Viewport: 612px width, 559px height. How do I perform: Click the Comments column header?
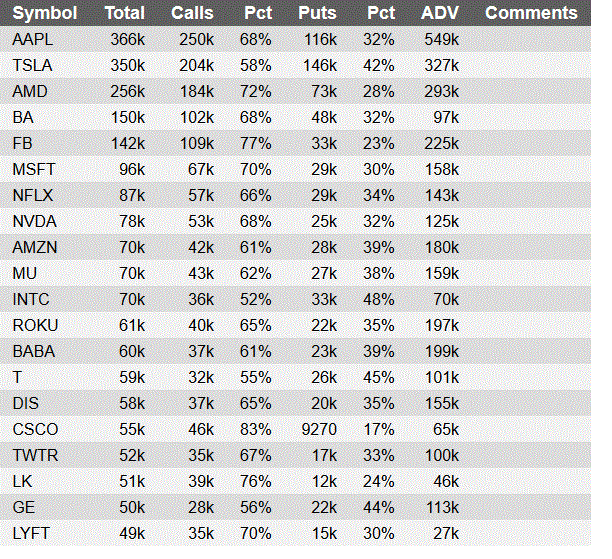(x=531, y=13)
